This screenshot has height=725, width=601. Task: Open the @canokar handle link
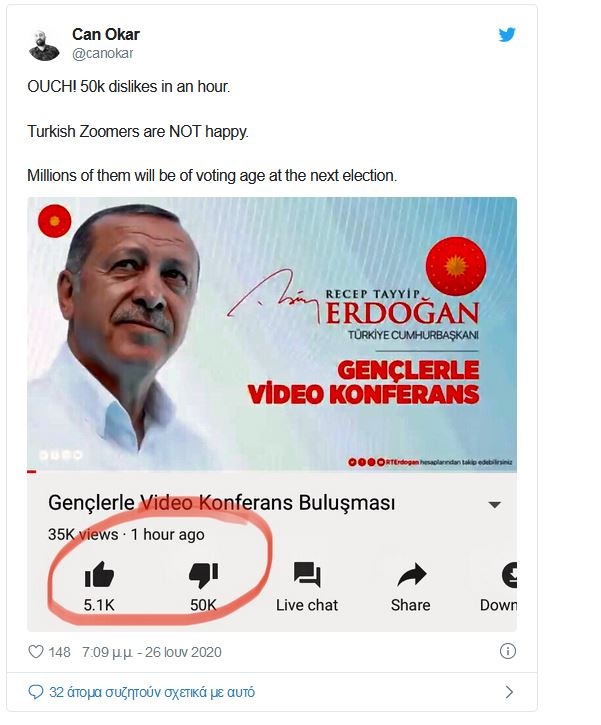[x=103, y=54]
